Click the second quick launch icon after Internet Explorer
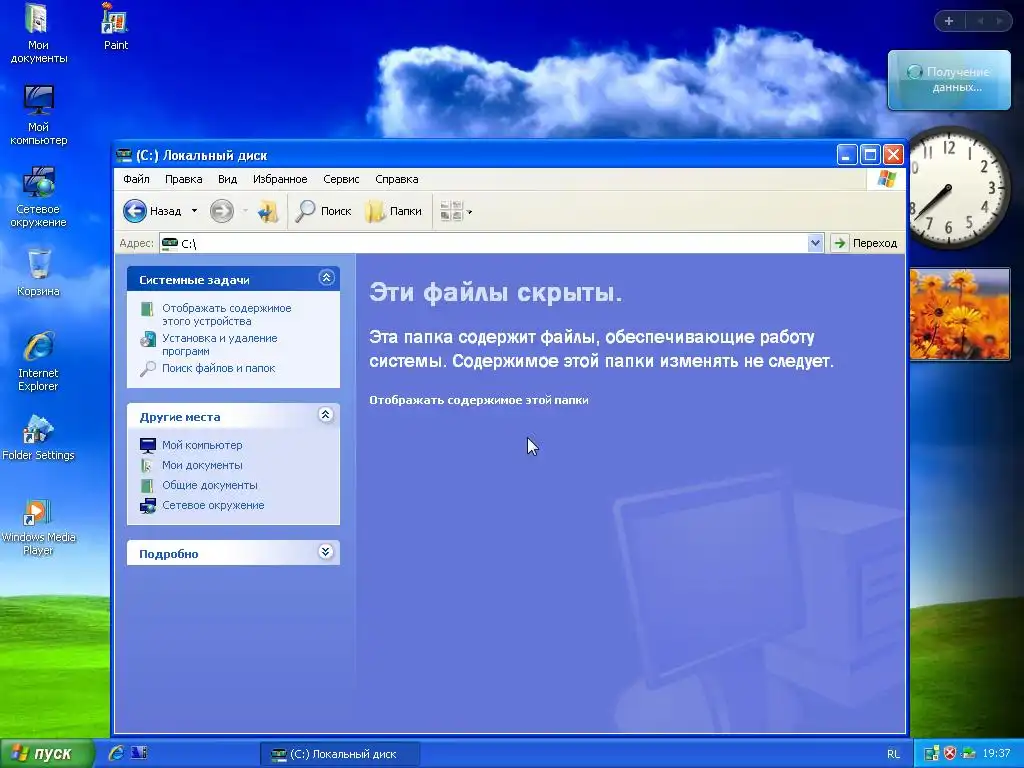This screenshot has width=1024, height=768. coord(139,753)
